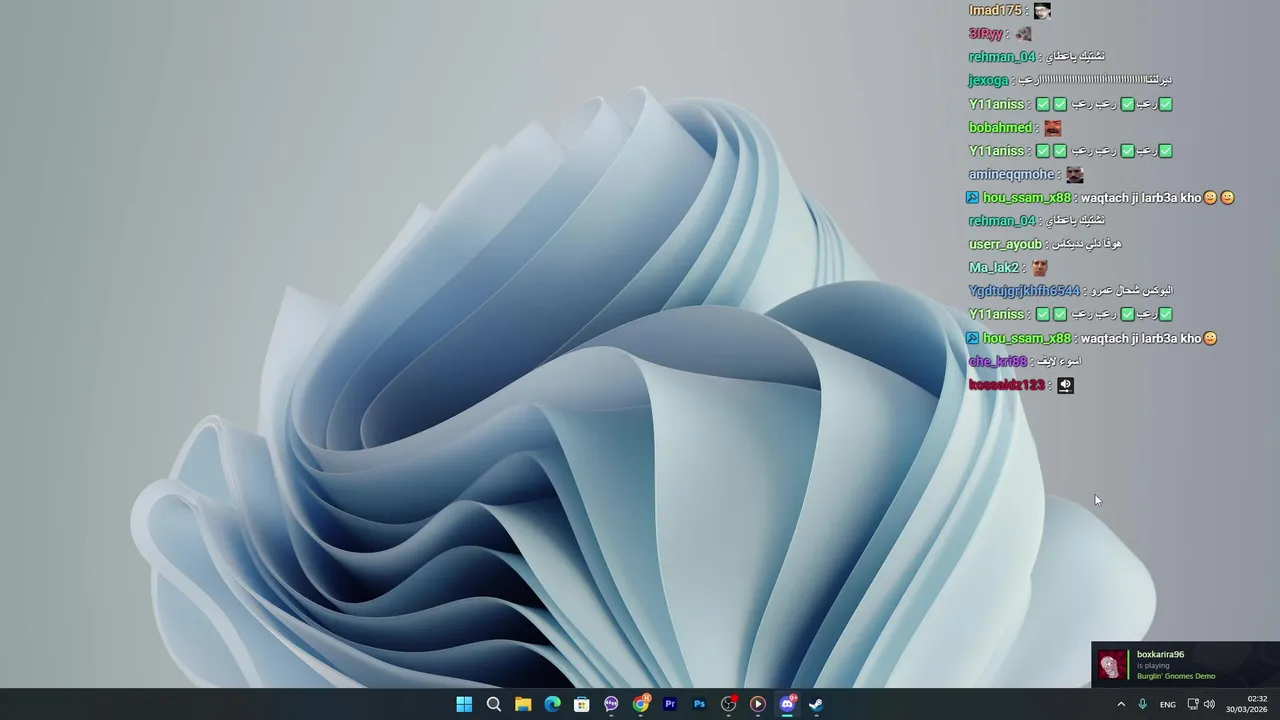The image size is (1280, 720).
Task: Open clock showing 02:32 30/03/2026
Action: (1248, 704)
